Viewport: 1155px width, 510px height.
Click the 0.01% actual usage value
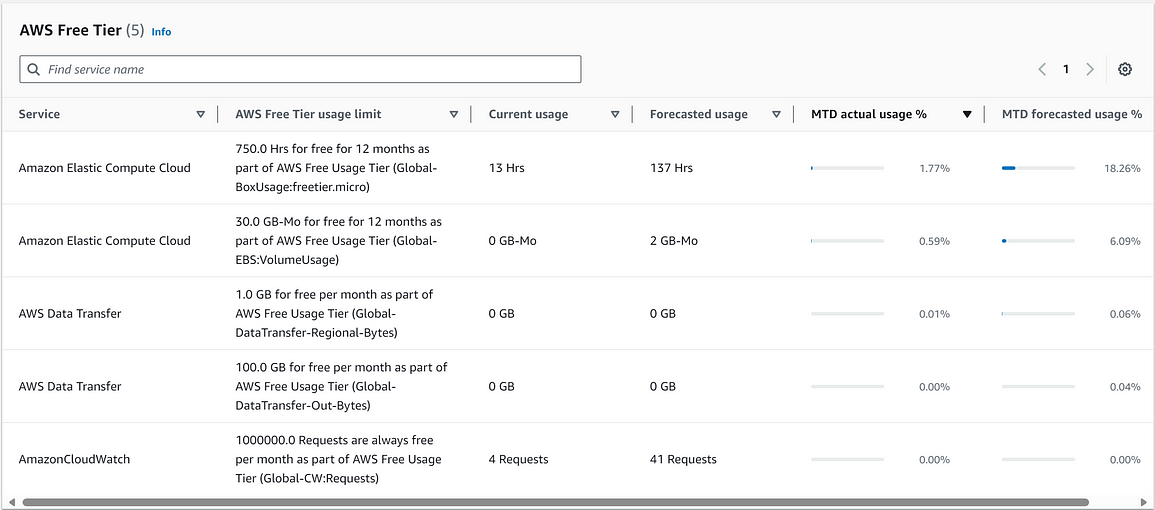[x=935, y=314]
